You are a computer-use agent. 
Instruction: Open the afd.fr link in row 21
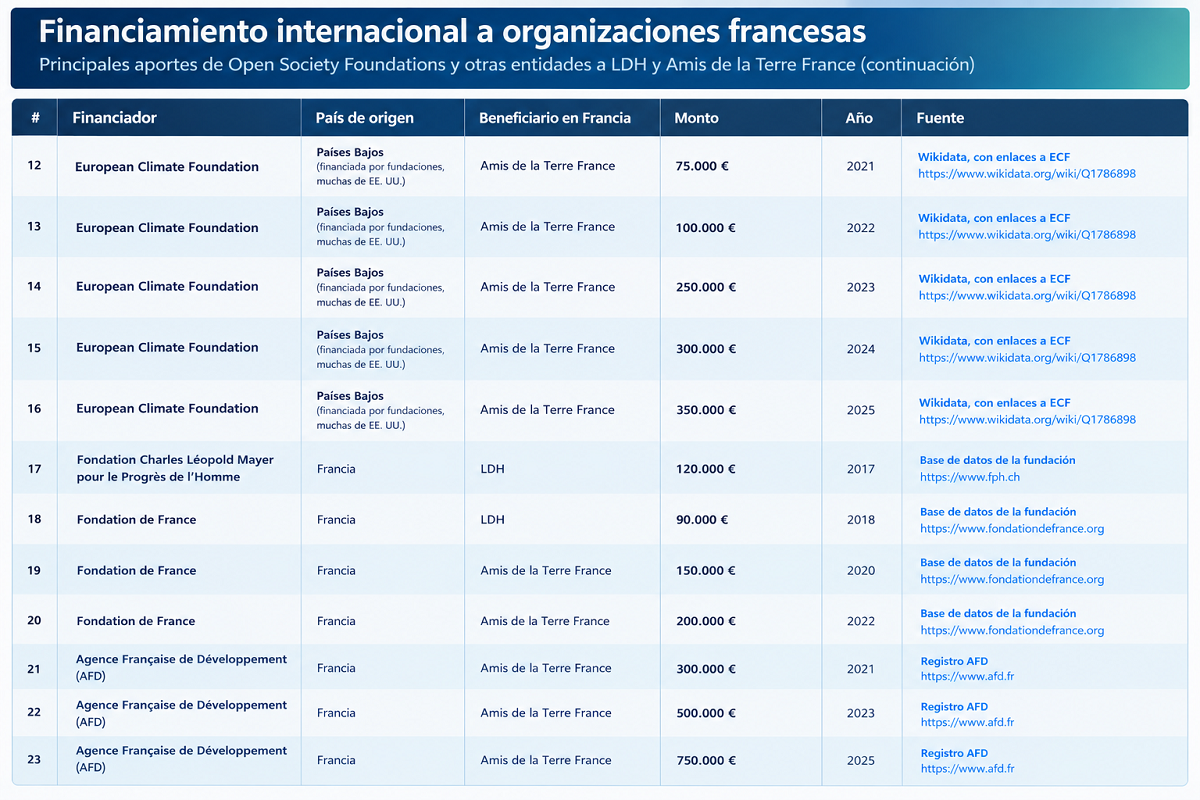967,677
